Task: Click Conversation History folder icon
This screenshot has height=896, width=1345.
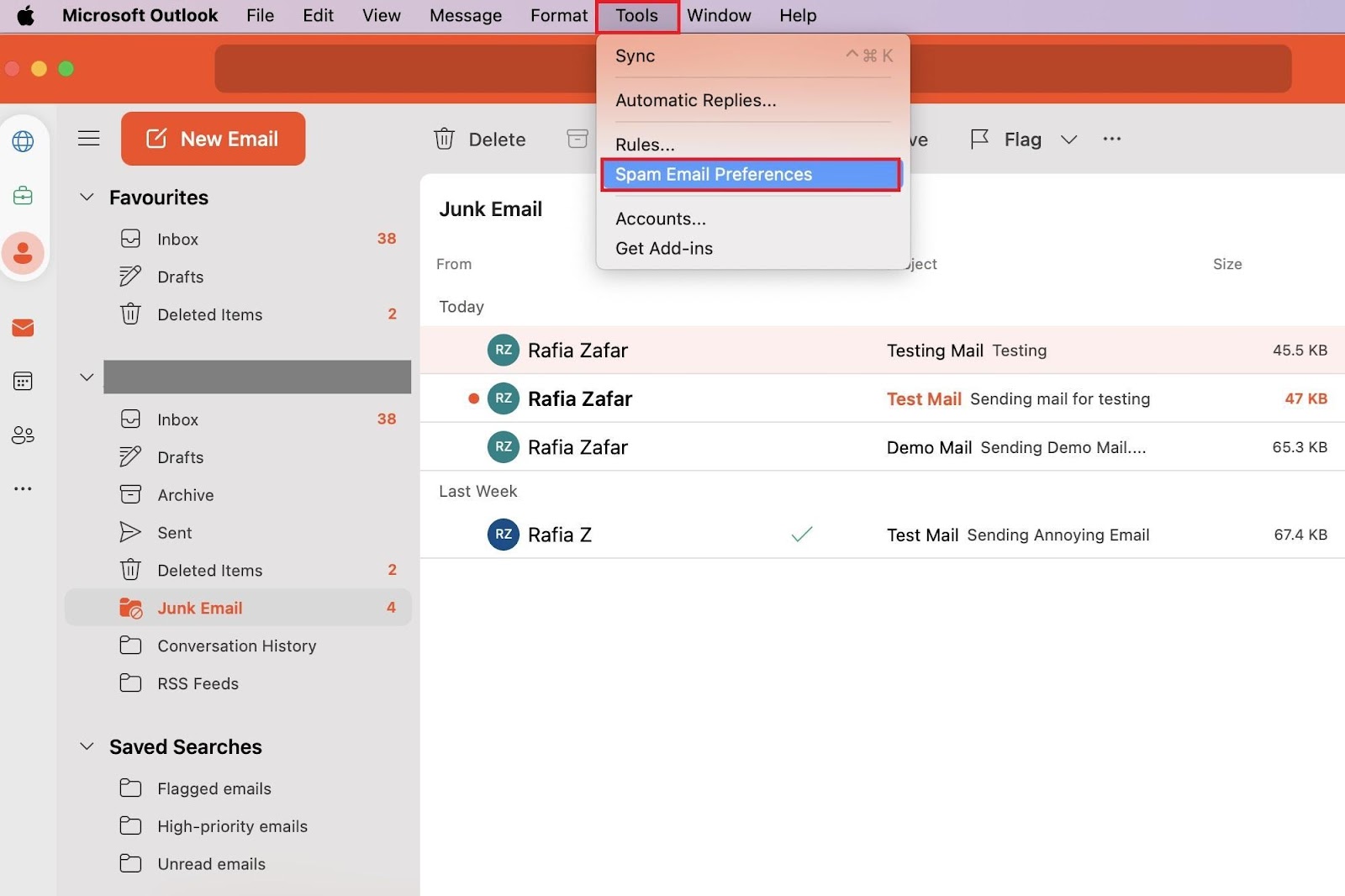Action: 130,646
